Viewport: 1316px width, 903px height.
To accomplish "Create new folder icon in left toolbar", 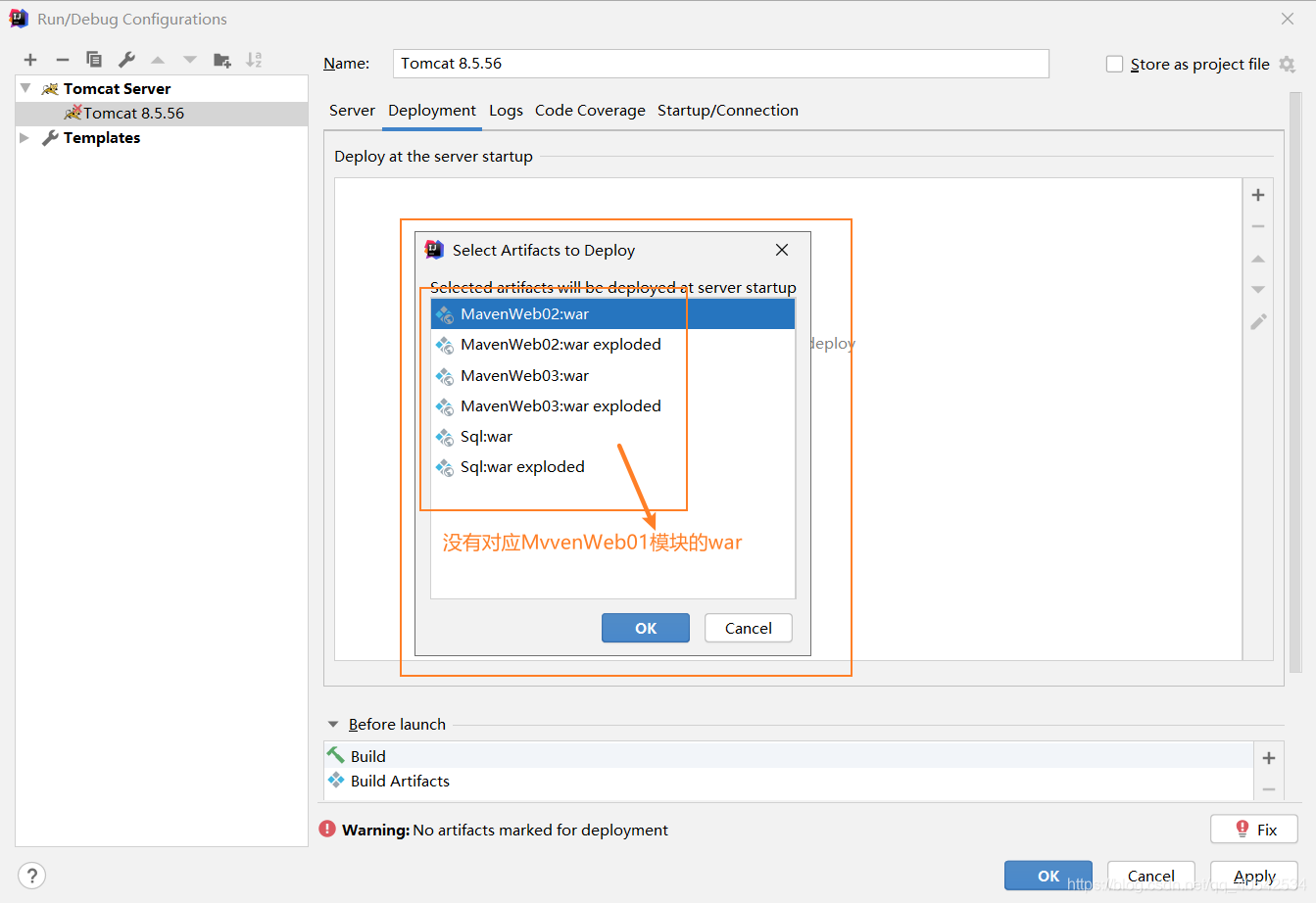I will (222, 60).
